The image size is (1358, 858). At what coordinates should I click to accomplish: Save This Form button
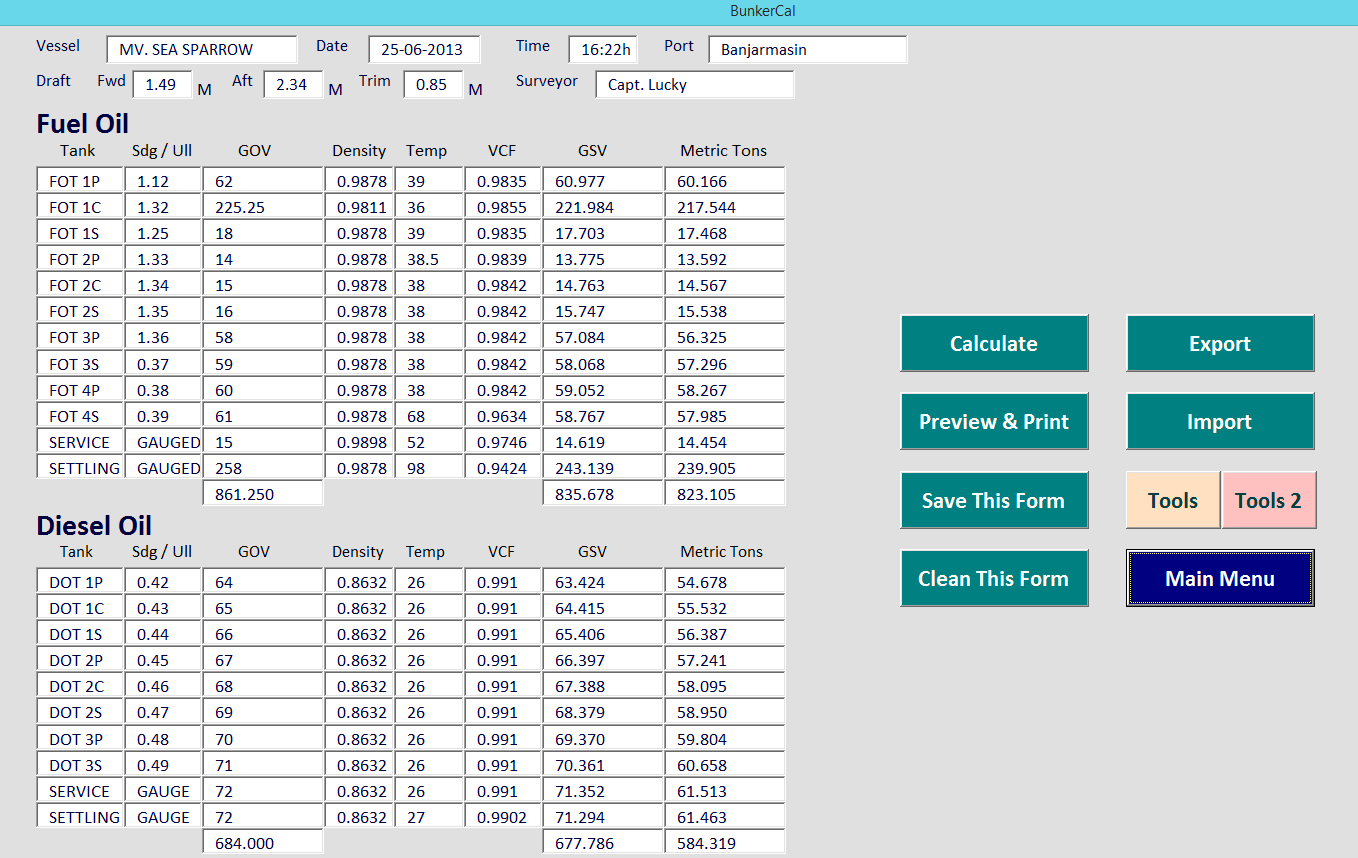[994, 500]
